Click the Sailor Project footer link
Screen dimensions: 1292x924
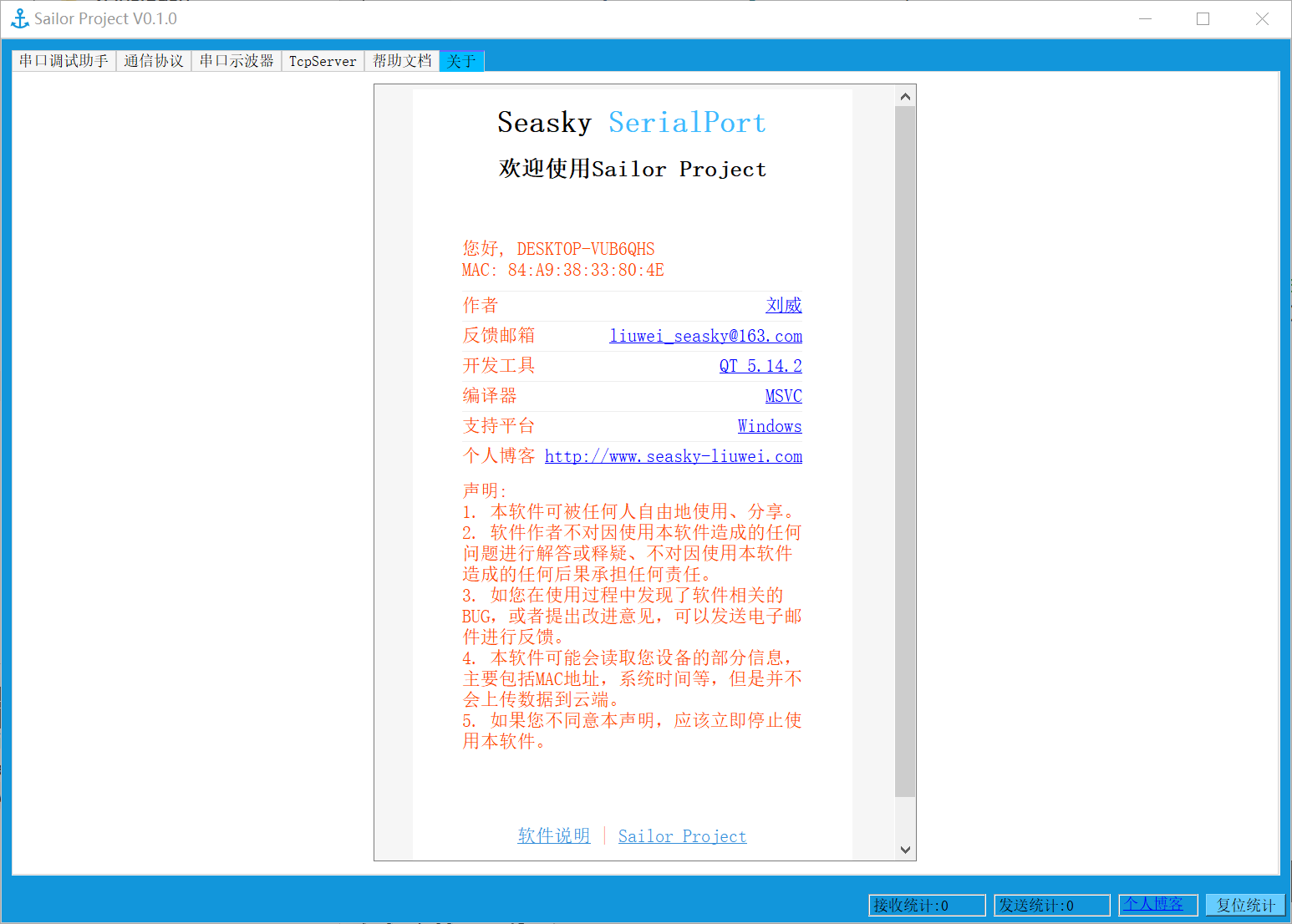tap(682, 836)
